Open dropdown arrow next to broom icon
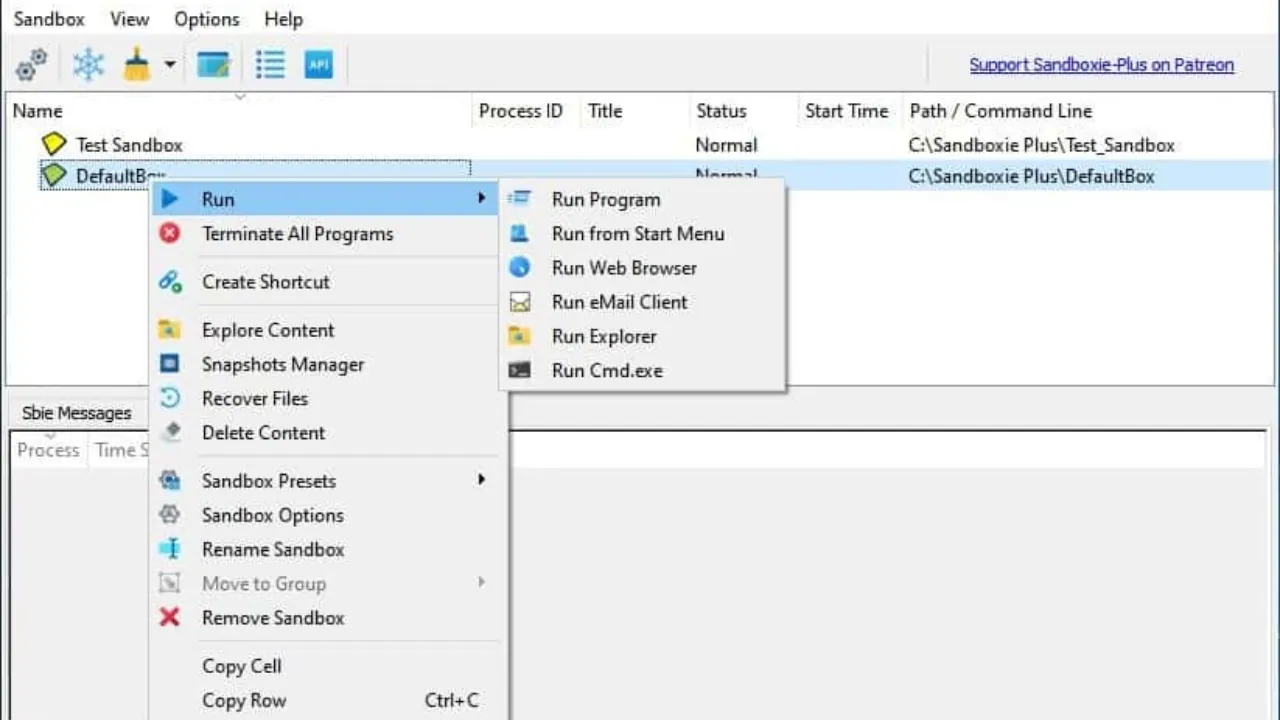 (169, 65)
